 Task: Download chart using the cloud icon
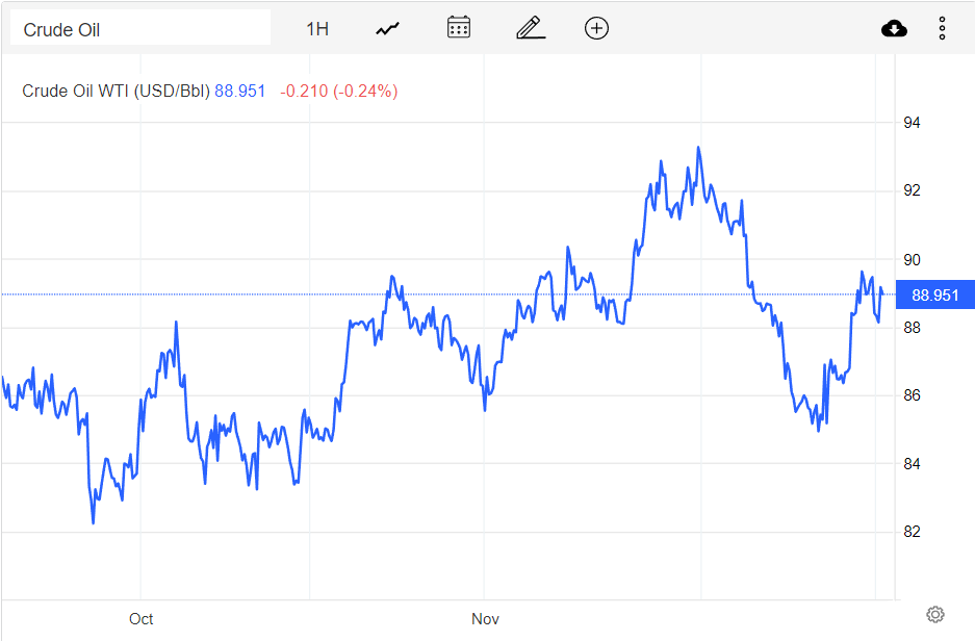(x=894, y=28)
